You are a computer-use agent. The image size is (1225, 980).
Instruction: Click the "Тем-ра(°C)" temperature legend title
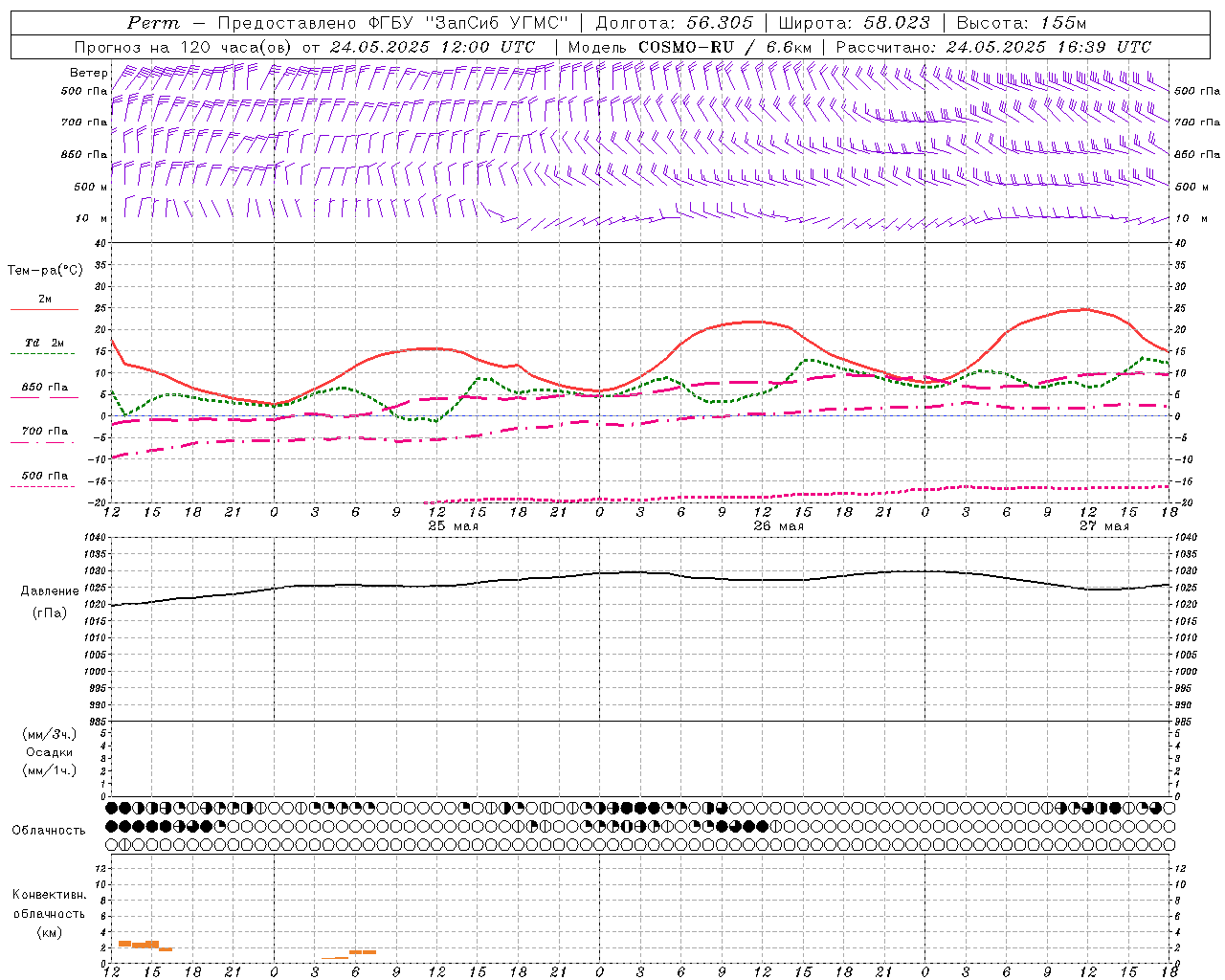click(x=45, y=271)
